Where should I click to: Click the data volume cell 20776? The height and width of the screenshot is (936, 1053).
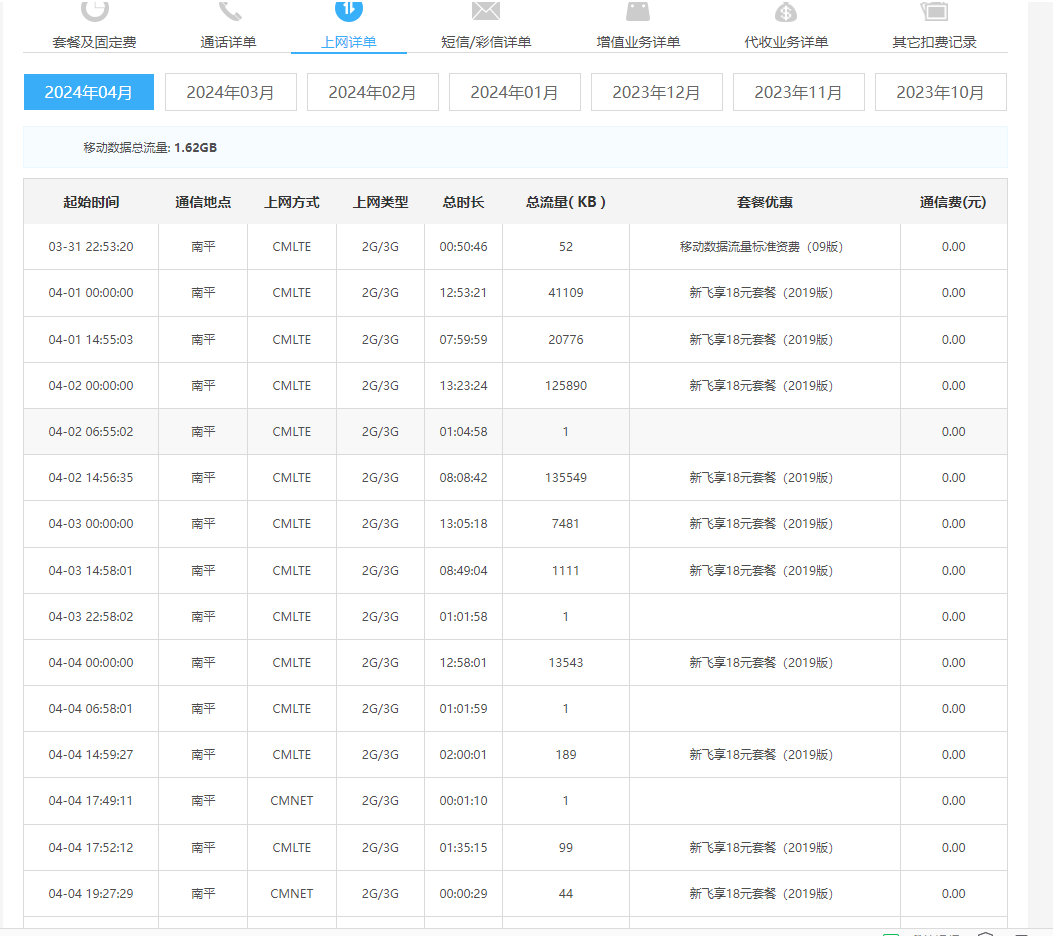point(565,340)
